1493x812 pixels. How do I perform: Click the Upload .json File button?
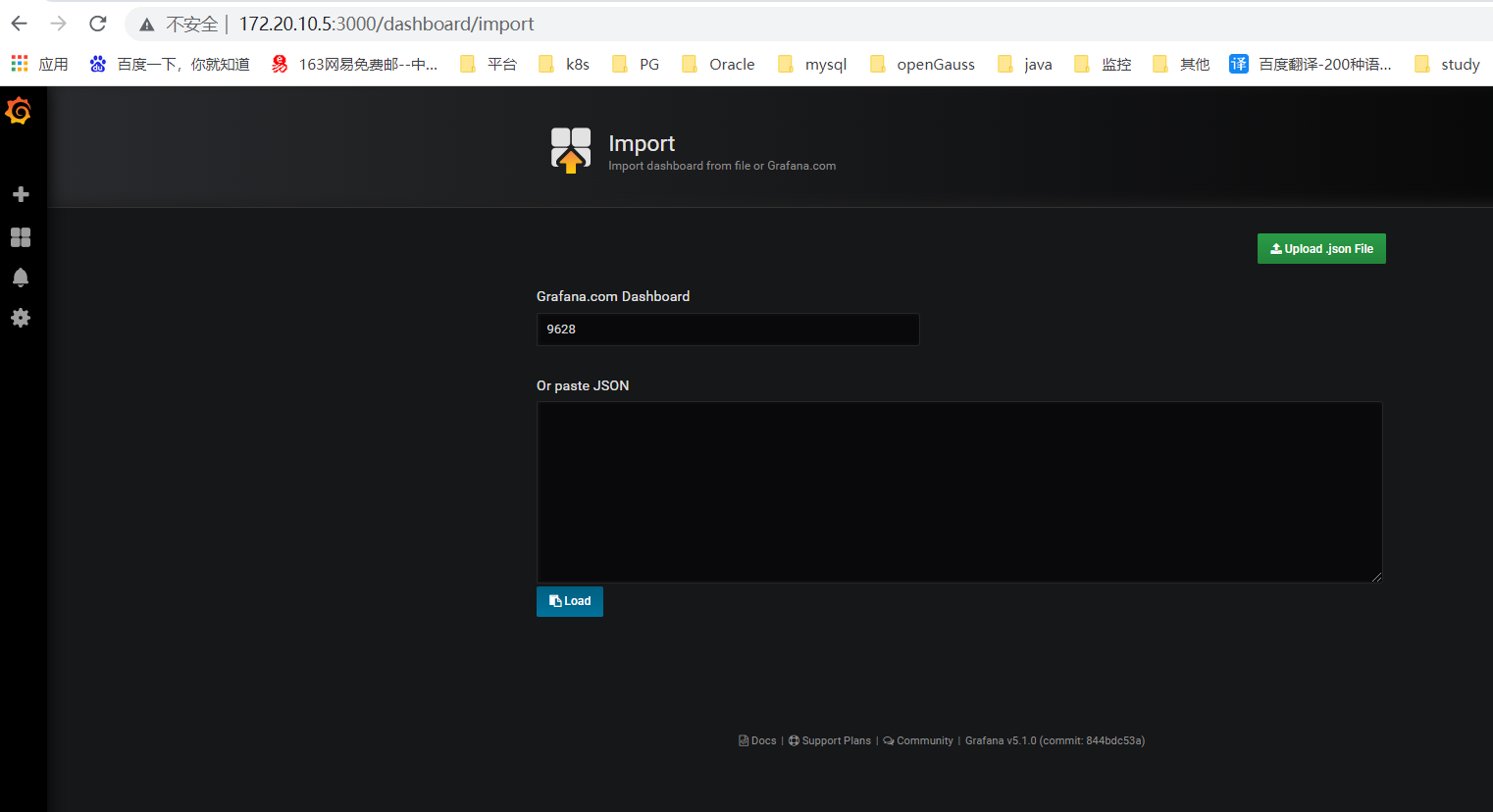[x=1321, y=249]
